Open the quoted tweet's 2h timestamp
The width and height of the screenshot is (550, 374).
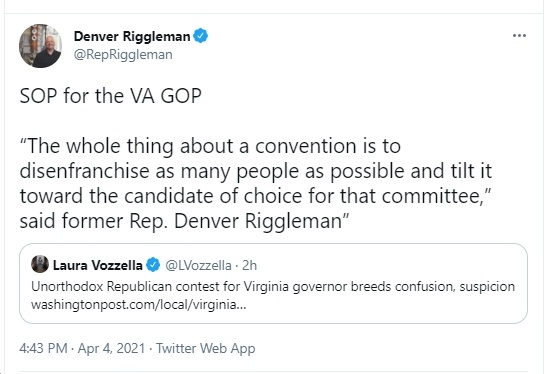[x=249, y=265]
